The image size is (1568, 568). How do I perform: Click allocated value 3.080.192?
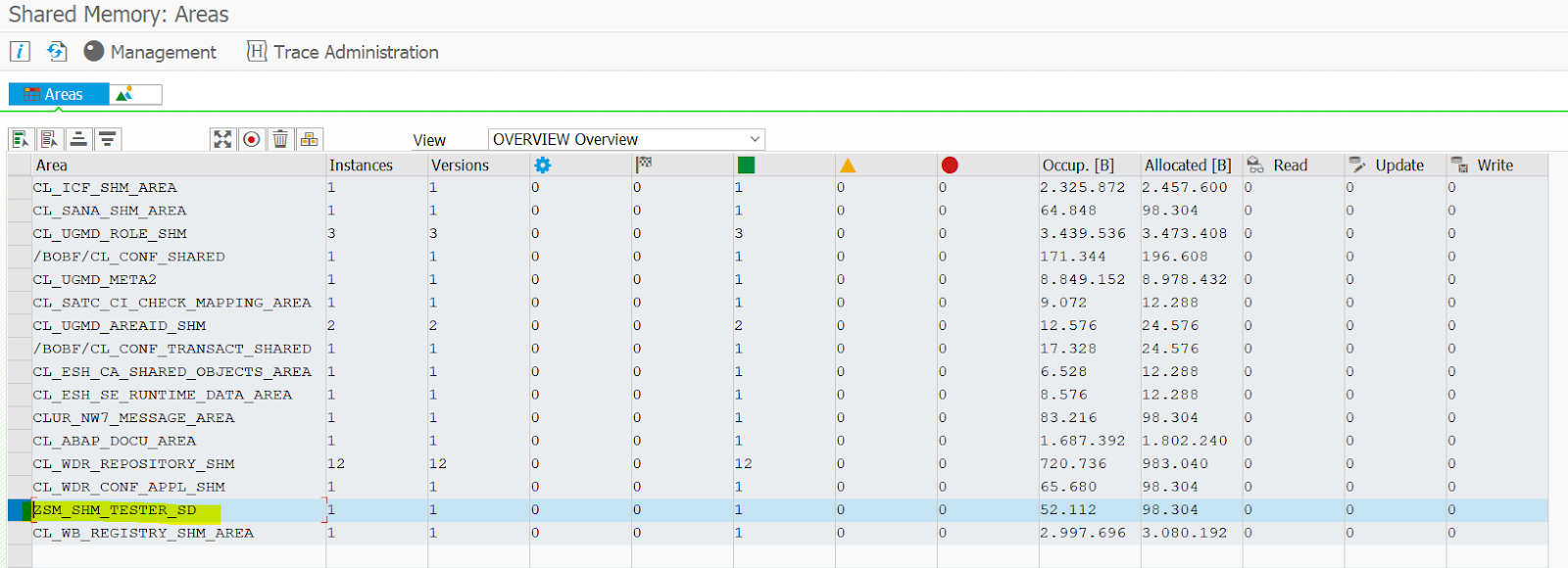click(1185, 534)
